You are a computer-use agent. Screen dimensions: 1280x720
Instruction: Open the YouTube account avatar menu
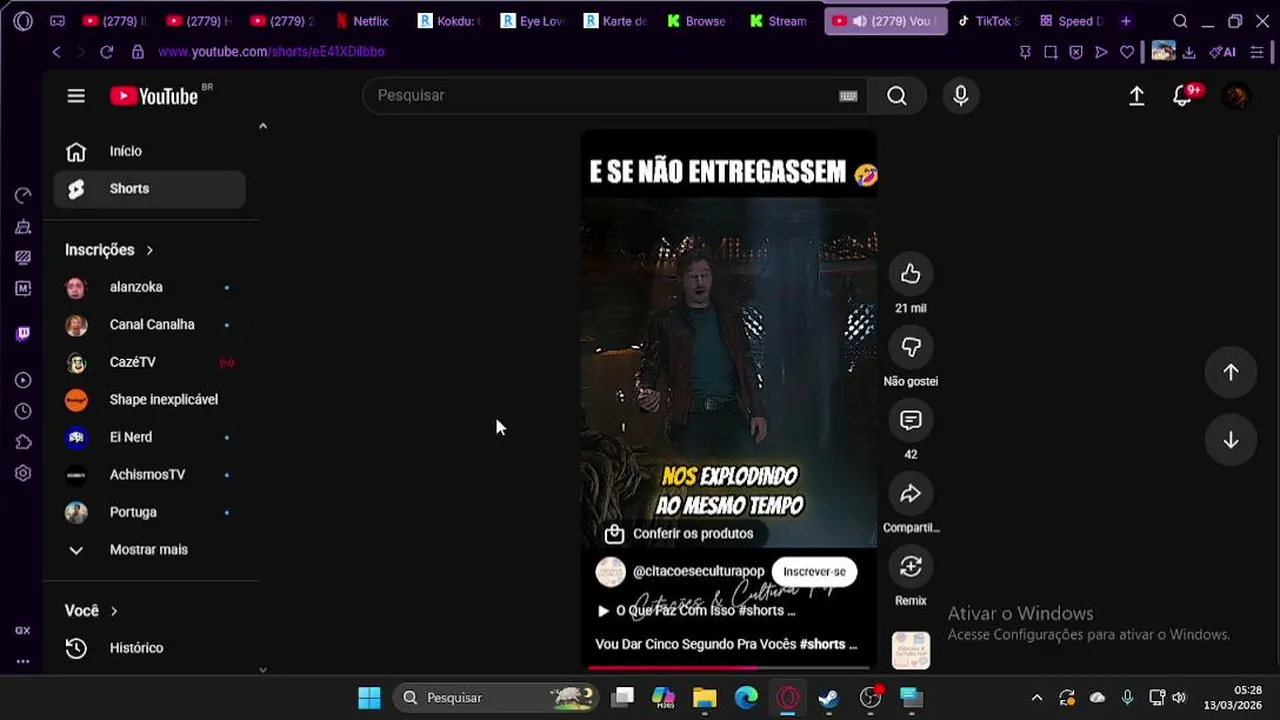(1237, 96)
